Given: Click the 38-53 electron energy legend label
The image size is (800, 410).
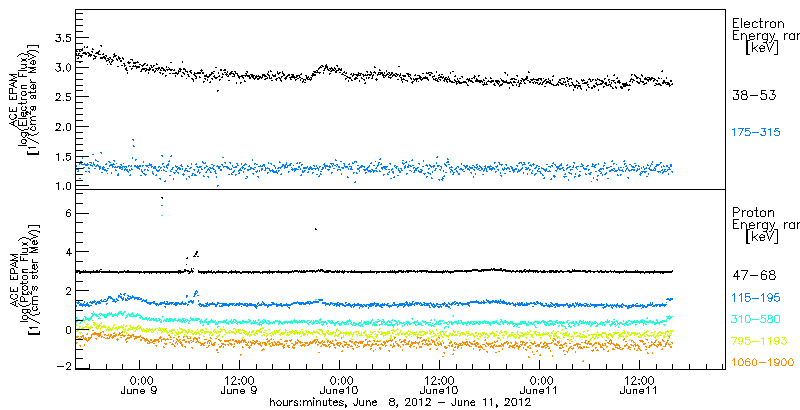Looking at the screenshot, I should pyautogui.click(x=754, y=95).
